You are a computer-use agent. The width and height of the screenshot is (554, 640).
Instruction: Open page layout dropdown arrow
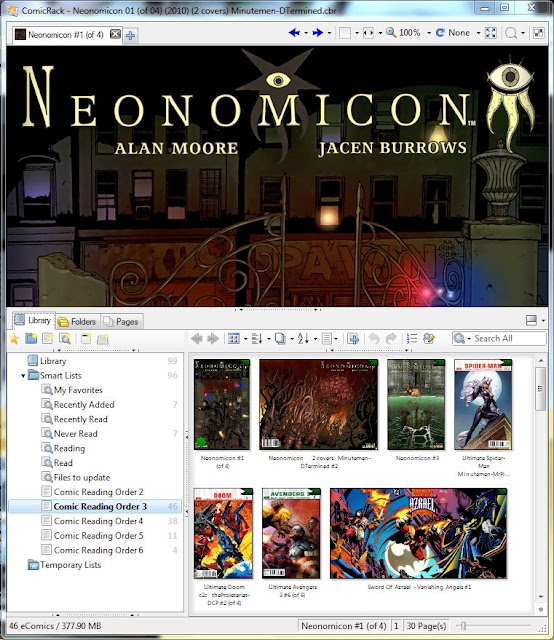click(x=356, y=33)
